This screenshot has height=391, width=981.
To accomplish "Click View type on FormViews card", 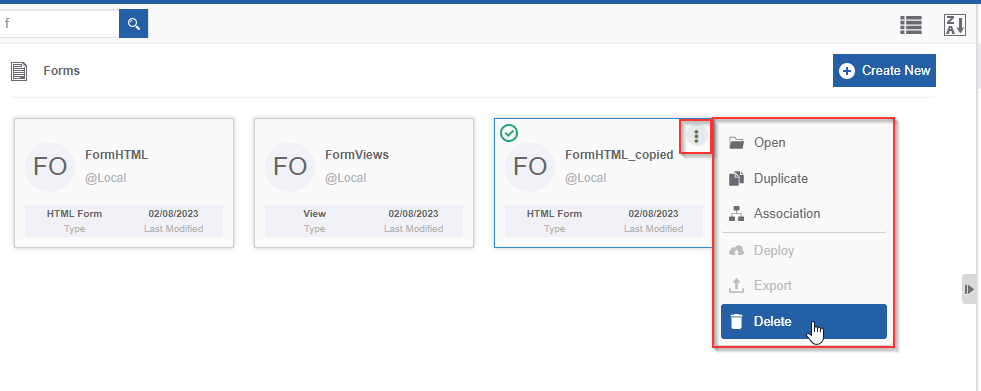I will point(315,213).
